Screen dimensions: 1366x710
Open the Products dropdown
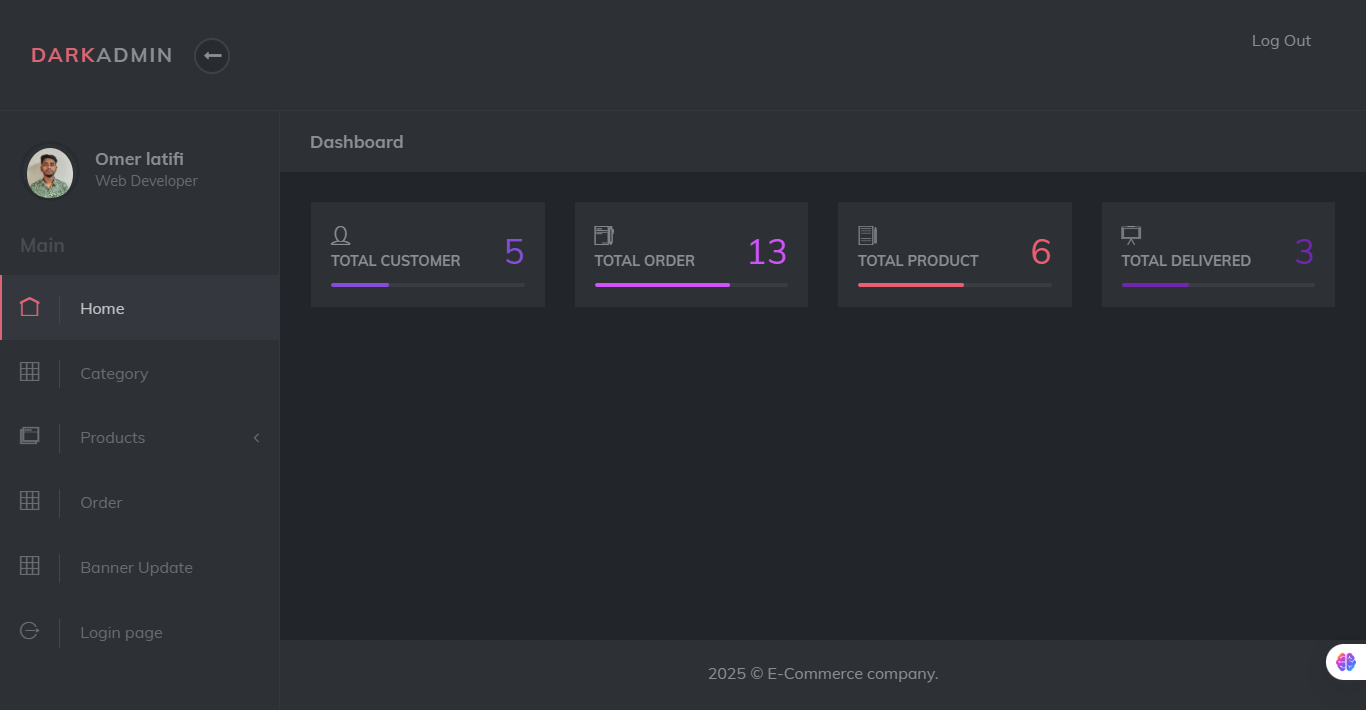[x=112, y=437]
